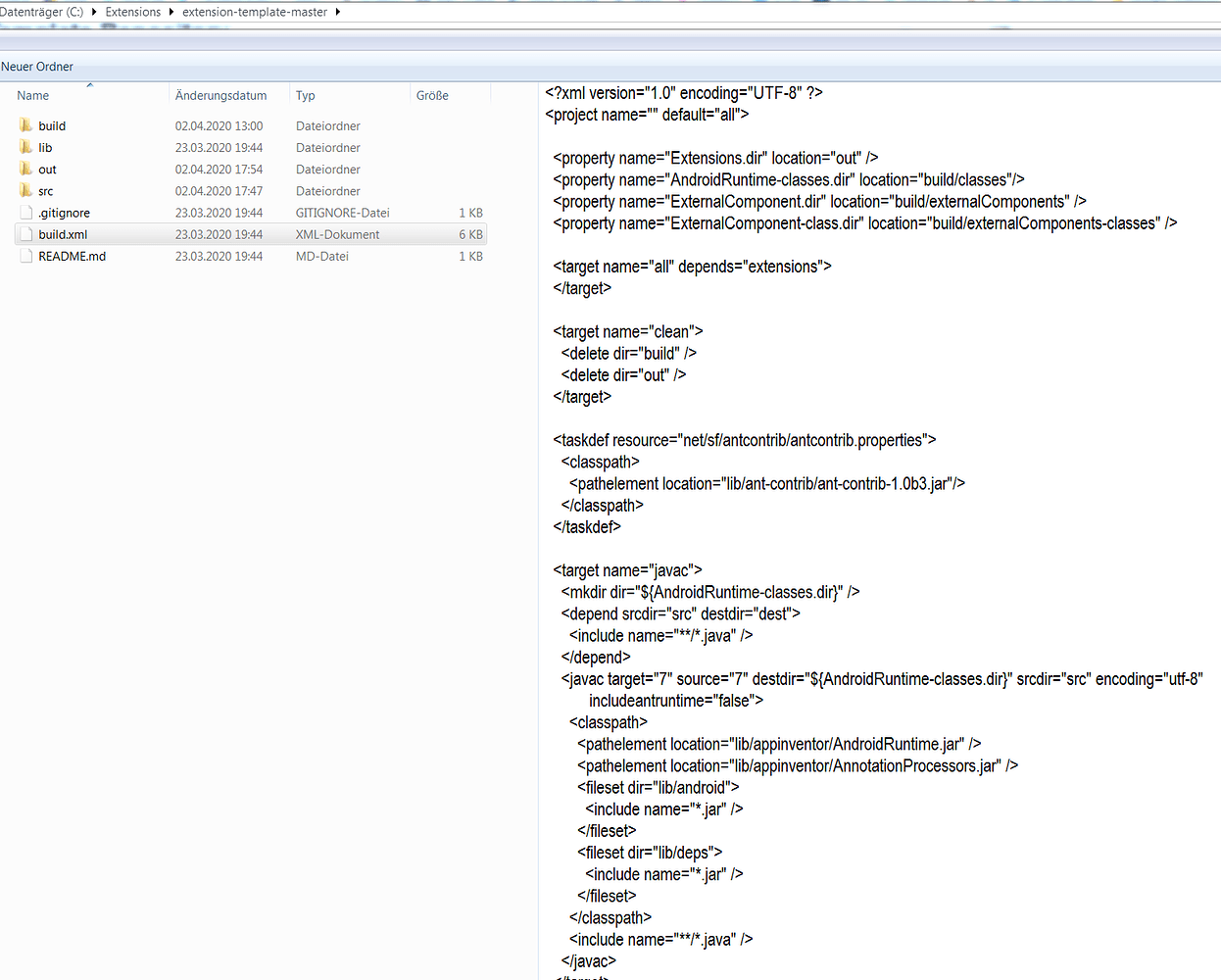Sort files by Typ column

(306, 95)
